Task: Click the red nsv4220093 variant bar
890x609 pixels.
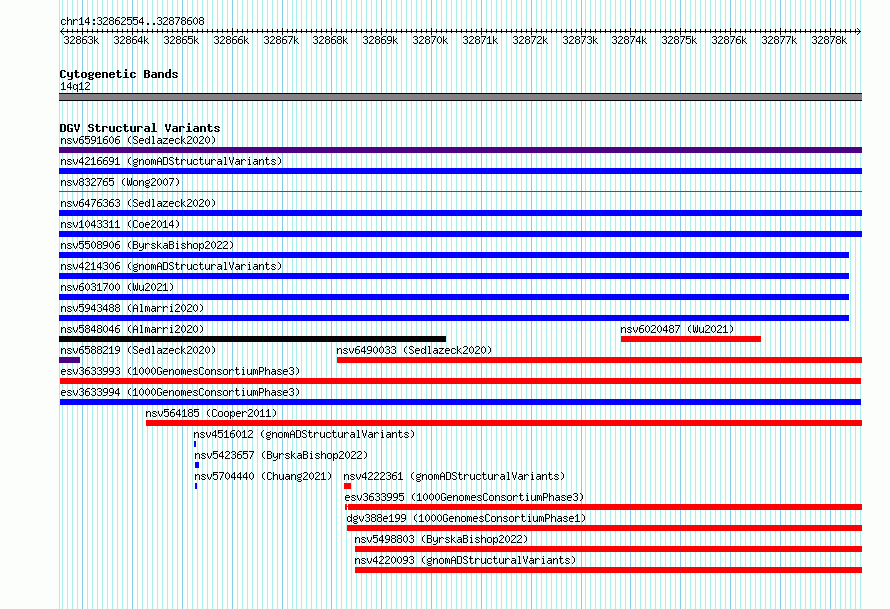Action: pyautogui.click(x=608, y=570)
